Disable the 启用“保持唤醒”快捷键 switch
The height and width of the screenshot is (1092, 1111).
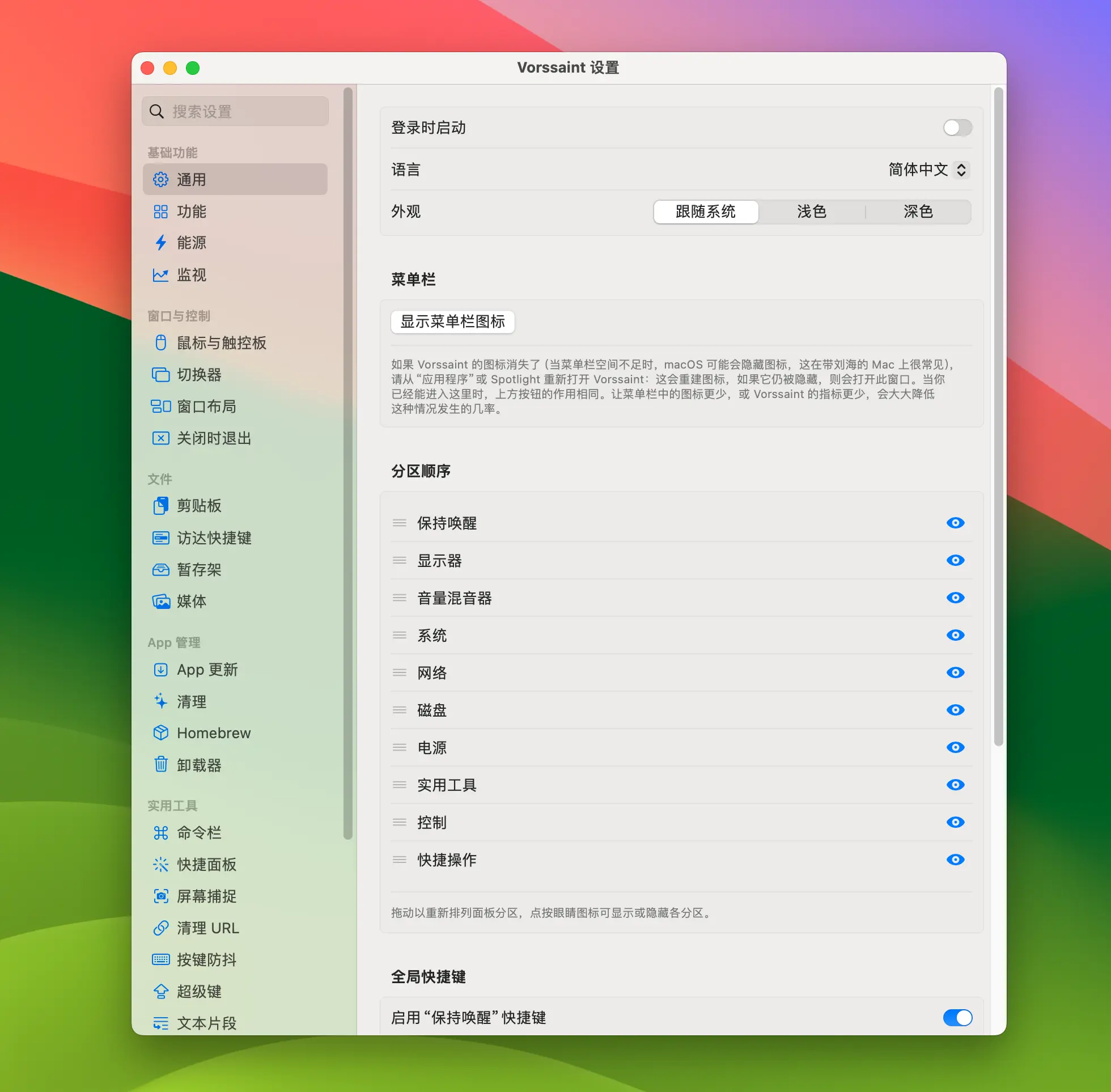[x=957, y=1018]
